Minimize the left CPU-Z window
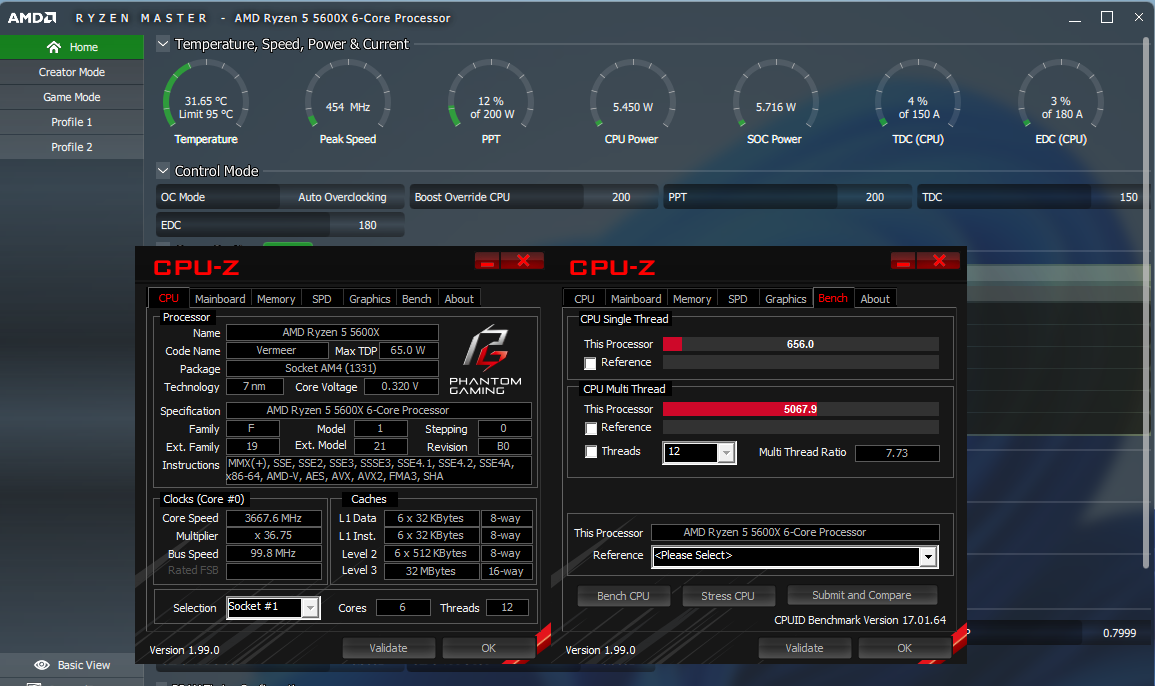 point(487,261)
